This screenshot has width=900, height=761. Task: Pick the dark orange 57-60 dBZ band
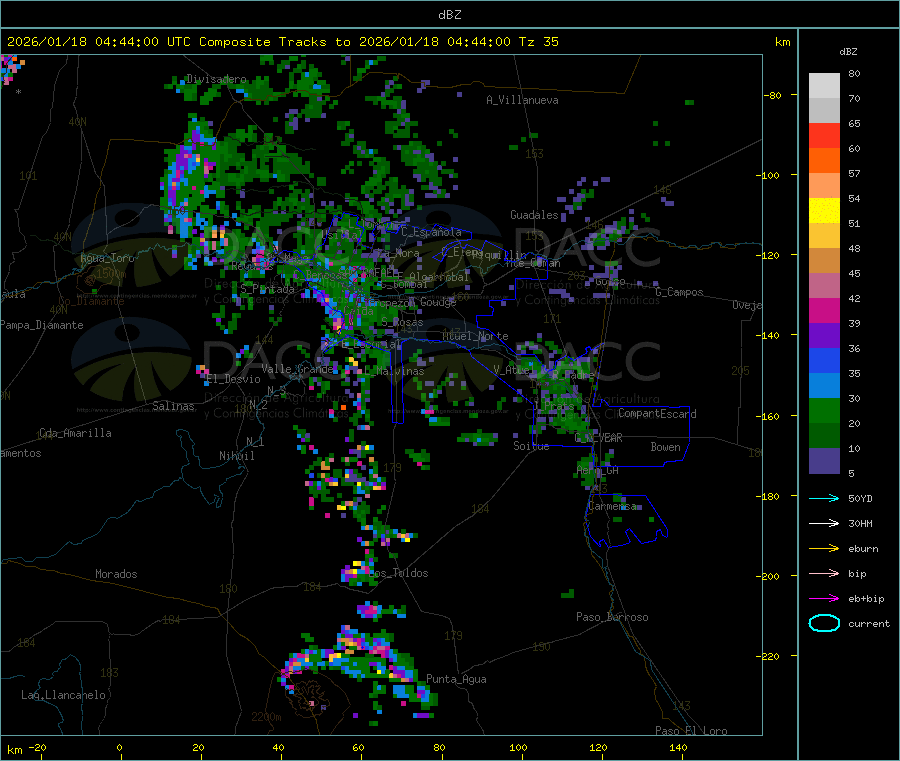[824, 161]
